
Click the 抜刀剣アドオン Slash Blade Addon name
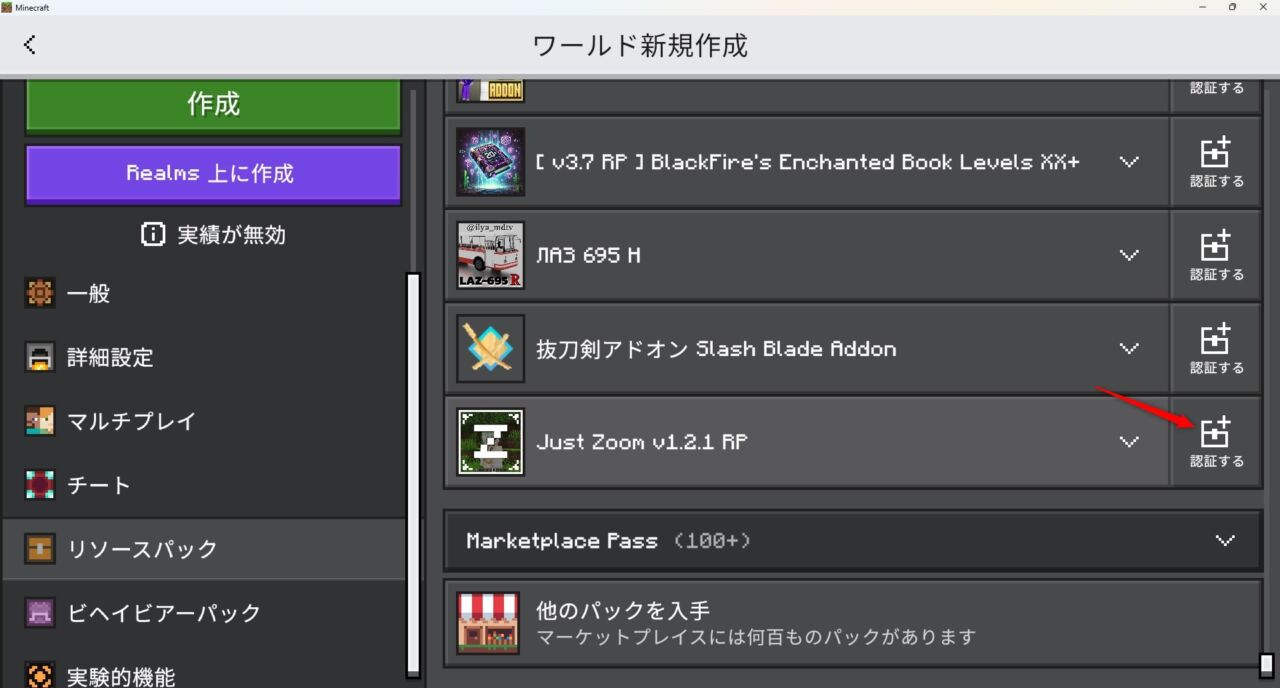pyautogui.click(x=716, y=348)
